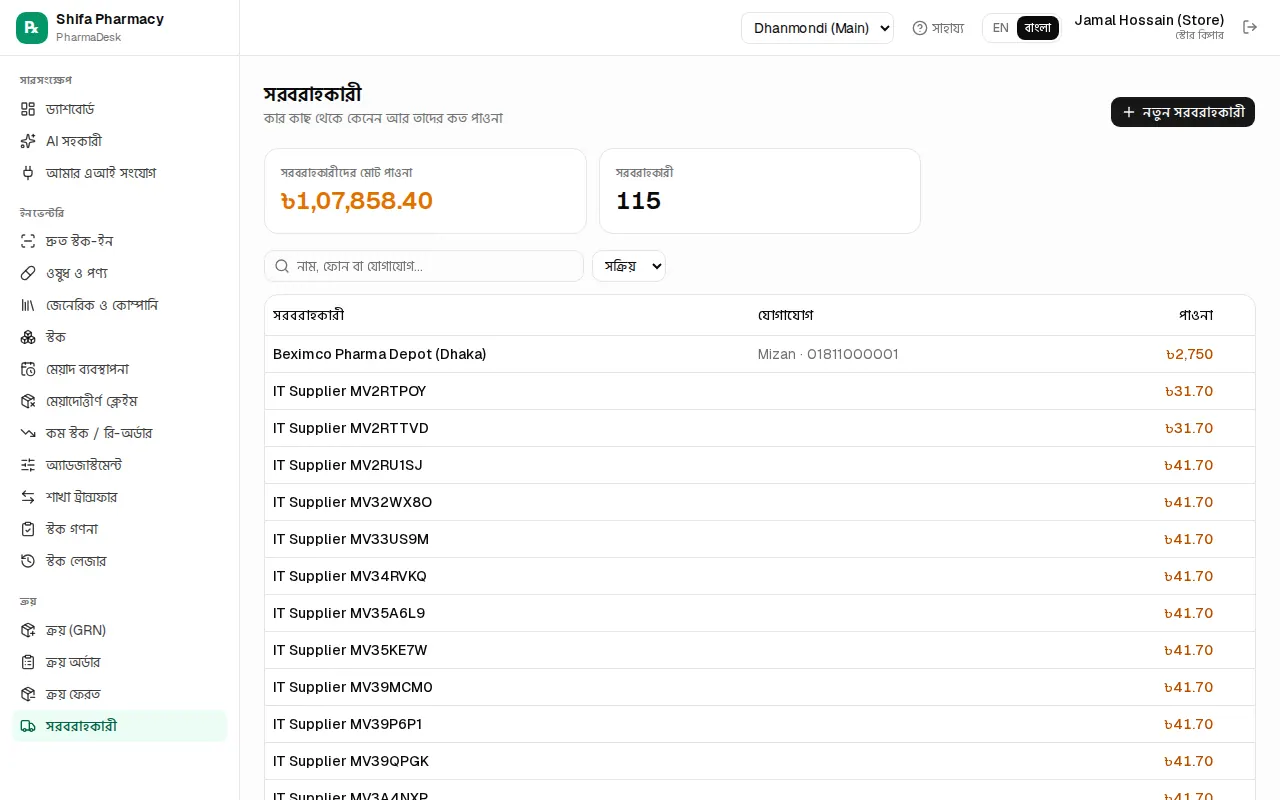Click the পাওনা column header
This screenshot has height=800, width=1280.
click(x=1196, y=315)
